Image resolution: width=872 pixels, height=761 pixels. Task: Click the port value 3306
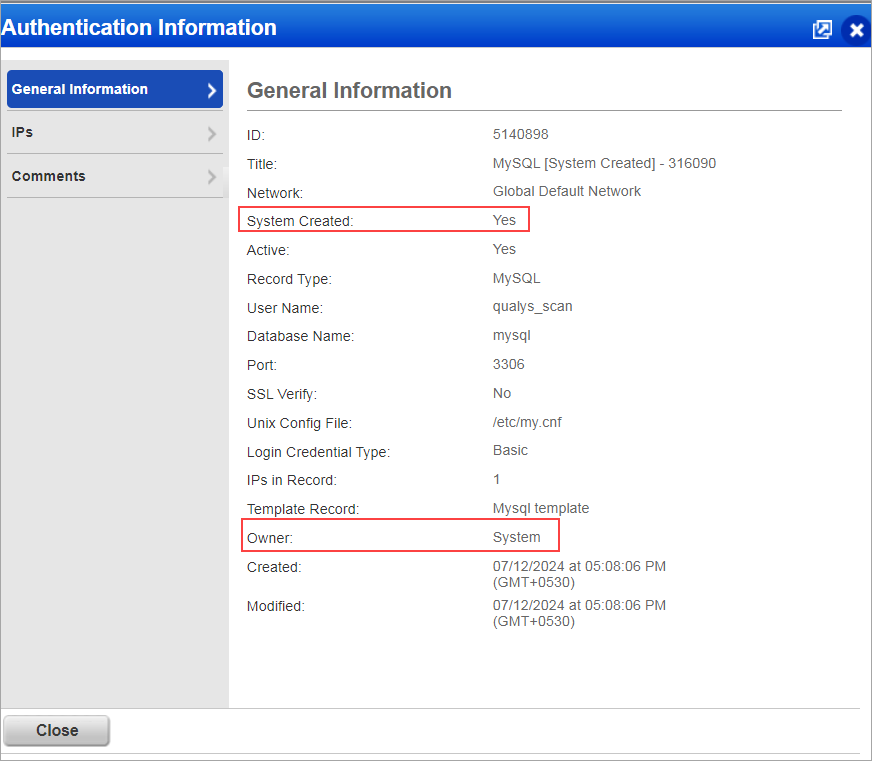pos(508,365)
